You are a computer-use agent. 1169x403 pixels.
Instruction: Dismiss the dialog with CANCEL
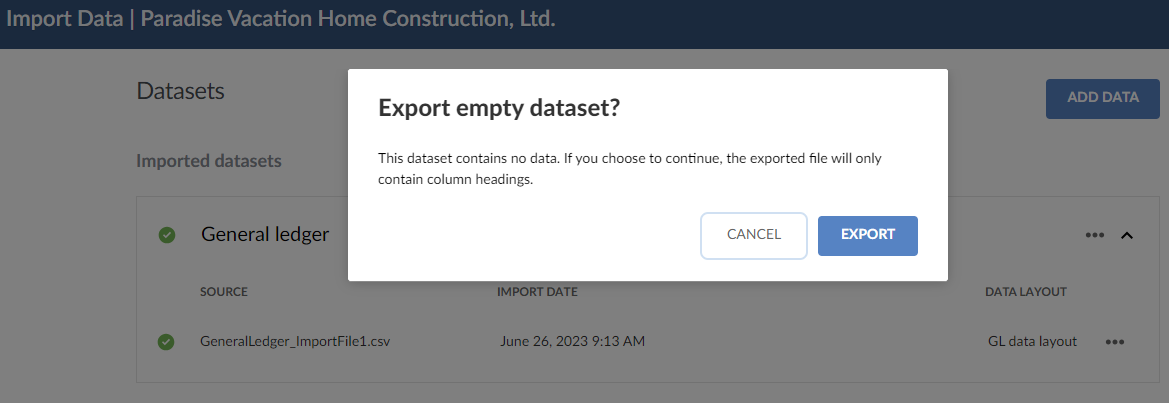754,235
